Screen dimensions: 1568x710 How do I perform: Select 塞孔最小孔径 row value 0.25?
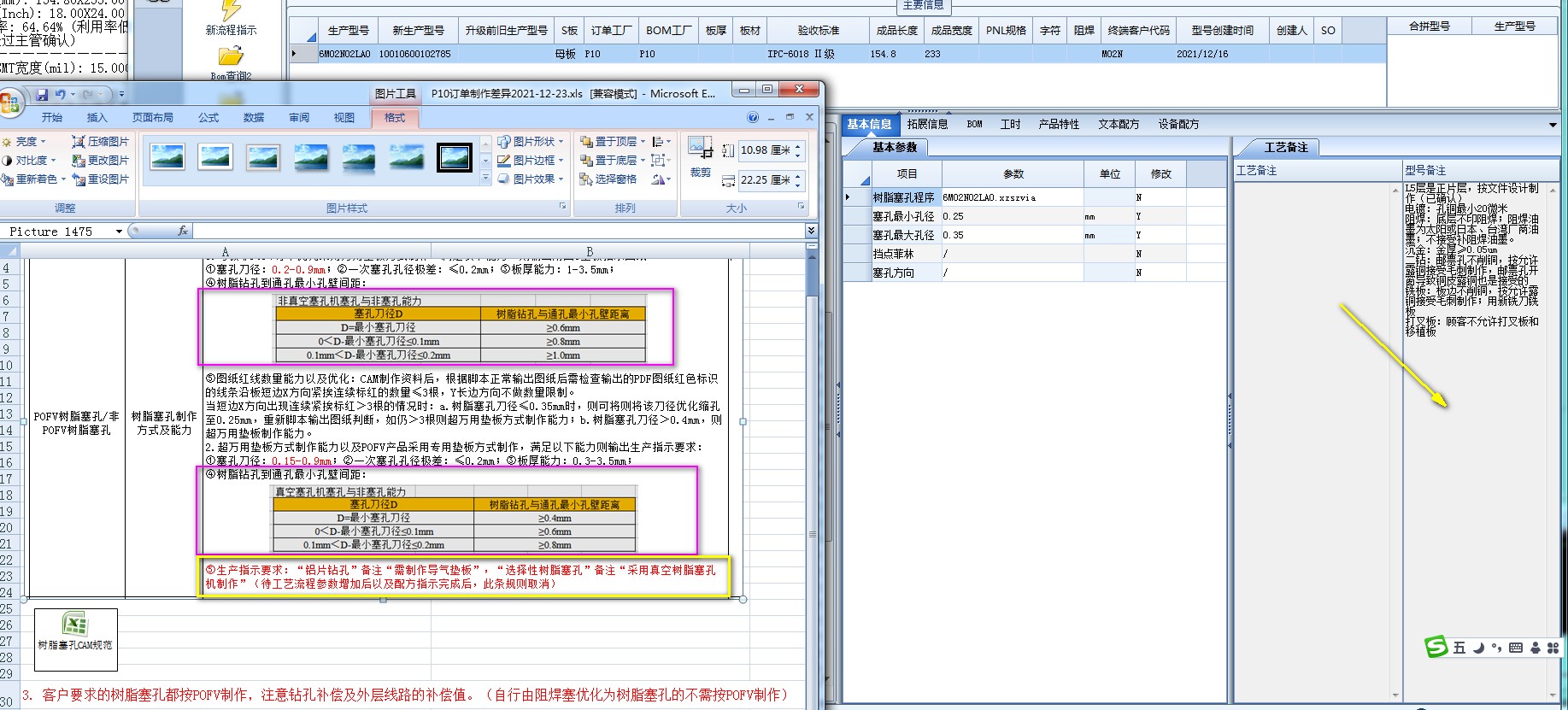1013,216
